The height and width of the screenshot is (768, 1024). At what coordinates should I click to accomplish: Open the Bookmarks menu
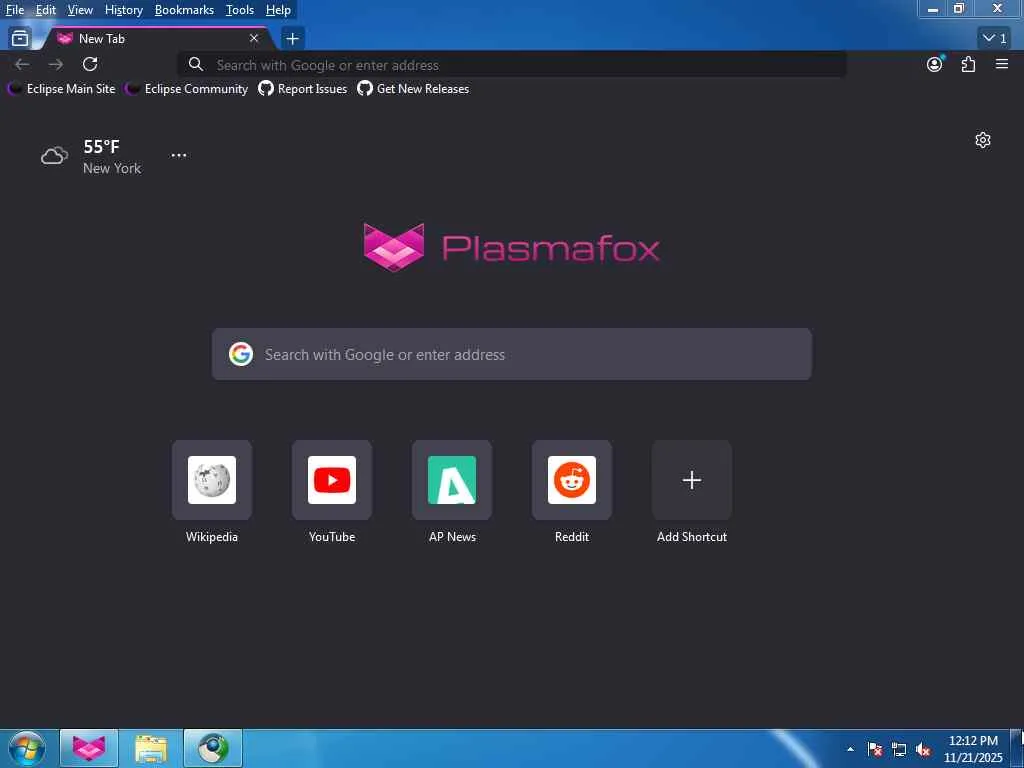click(x=184, y=10)
